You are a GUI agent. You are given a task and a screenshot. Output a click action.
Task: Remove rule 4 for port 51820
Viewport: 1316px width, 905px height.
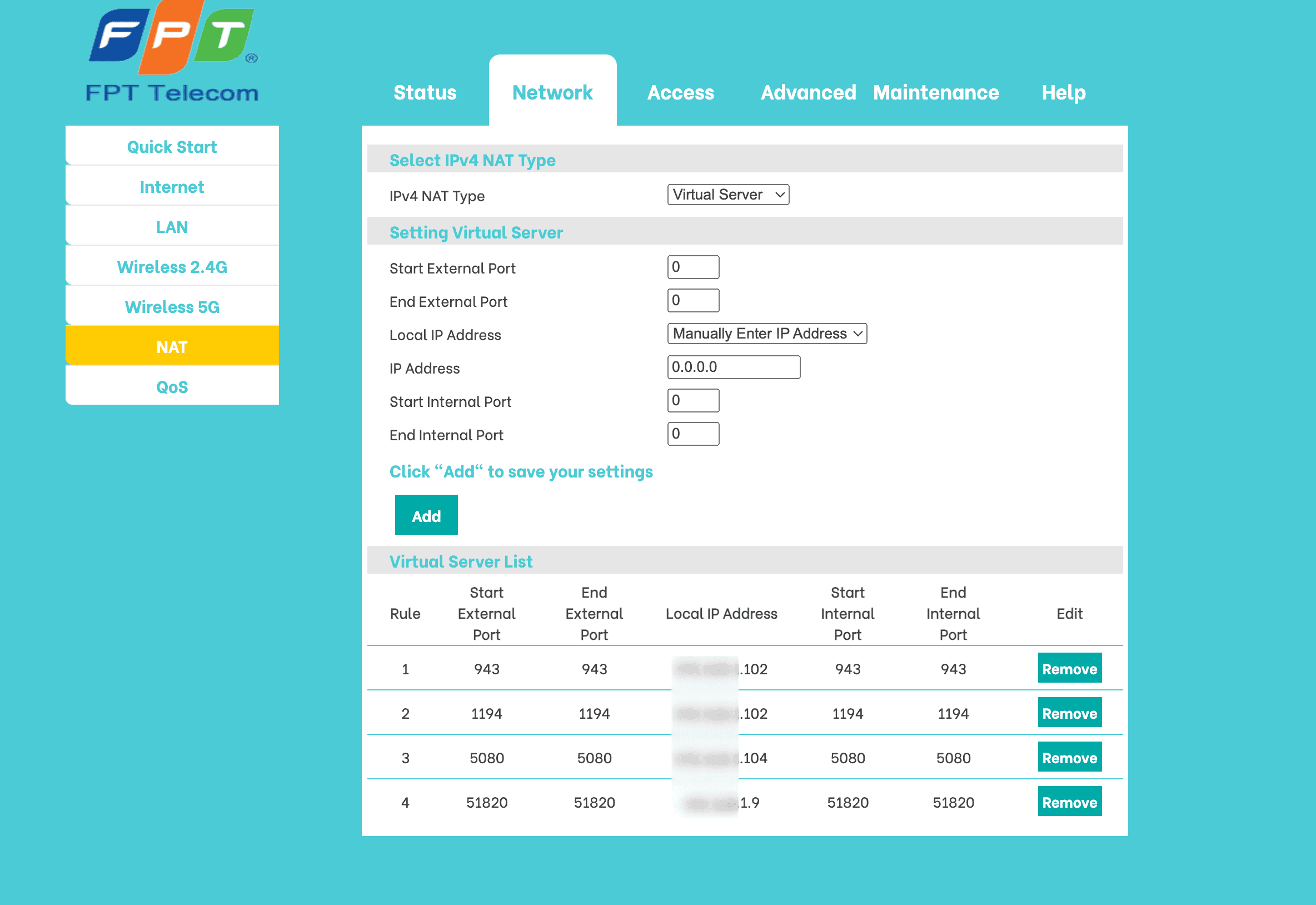pyautogui.click(x=1069, y=802)
